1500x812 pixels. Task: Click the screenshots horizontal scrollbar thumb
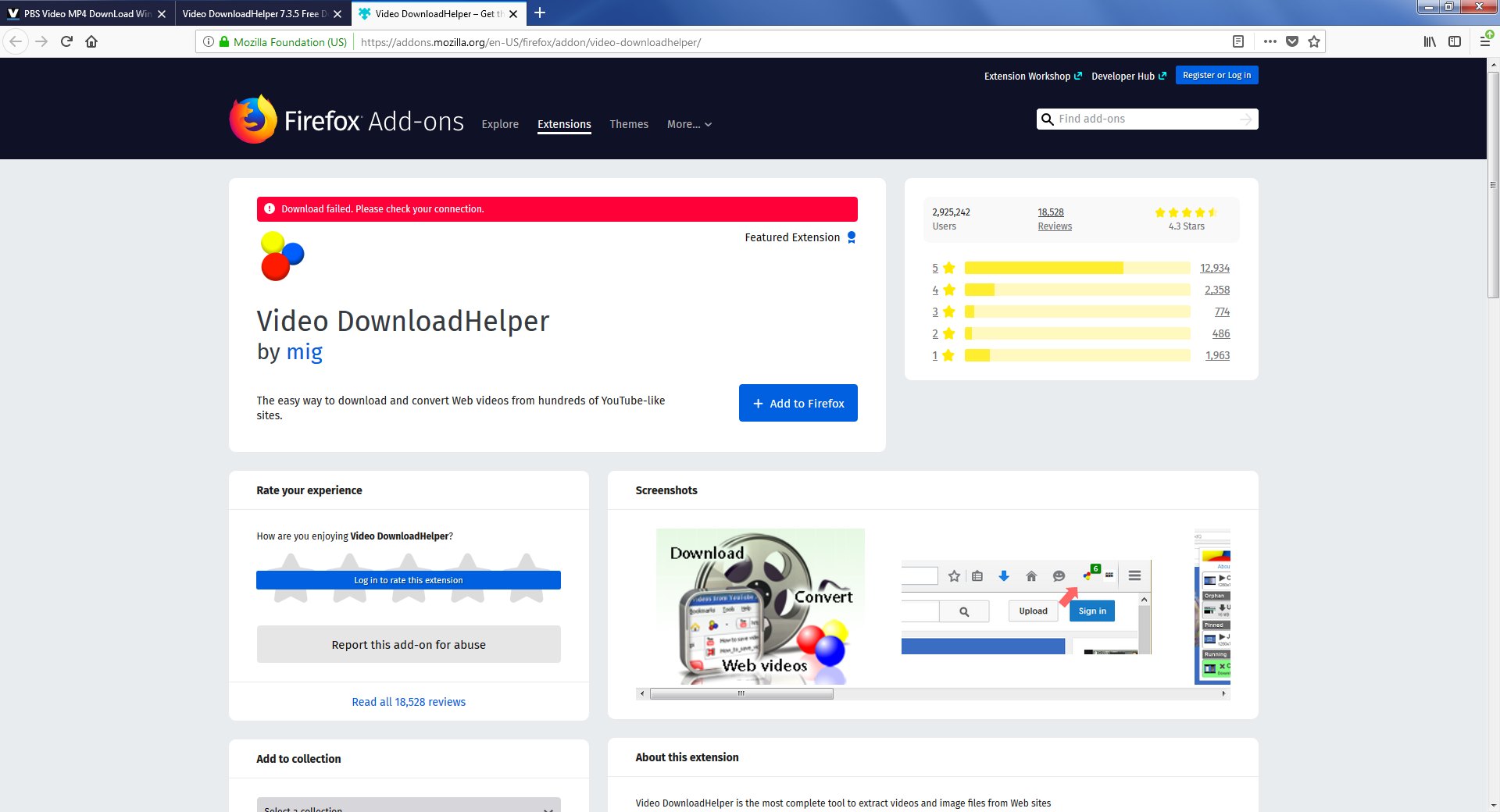(741, 693)
